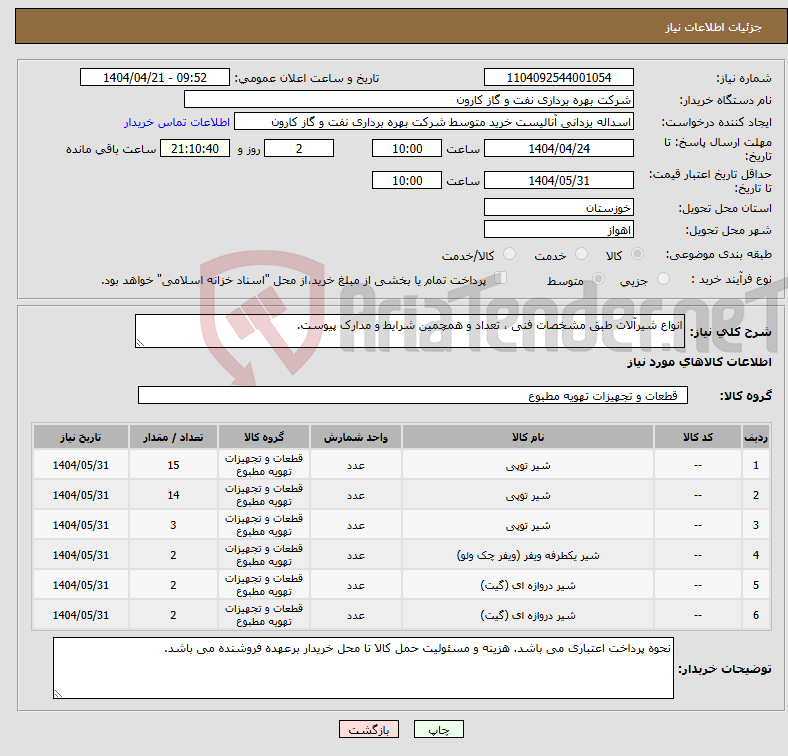Click the ردیف column header
Viewport: 788px width, 756px height.
(755, 437)
